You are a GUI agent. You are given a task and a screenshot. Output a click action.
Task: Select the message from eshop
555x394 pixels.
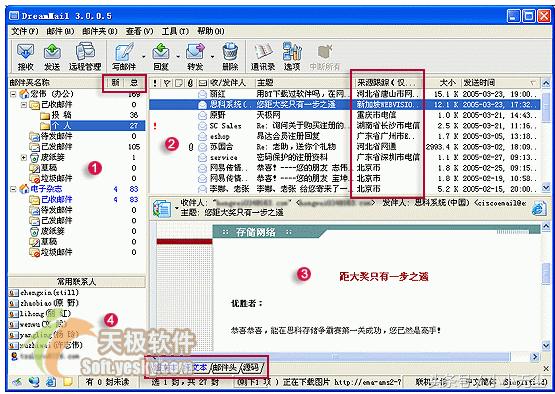point(345,136)
